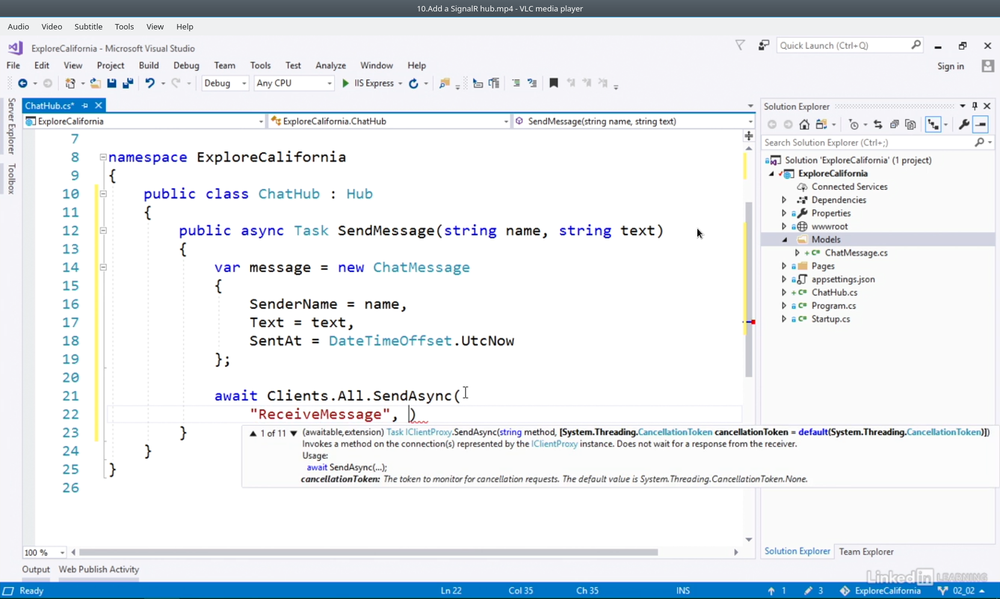
Task: Switch to the Team Explorer tab
Action: click(x=866, y=551)
